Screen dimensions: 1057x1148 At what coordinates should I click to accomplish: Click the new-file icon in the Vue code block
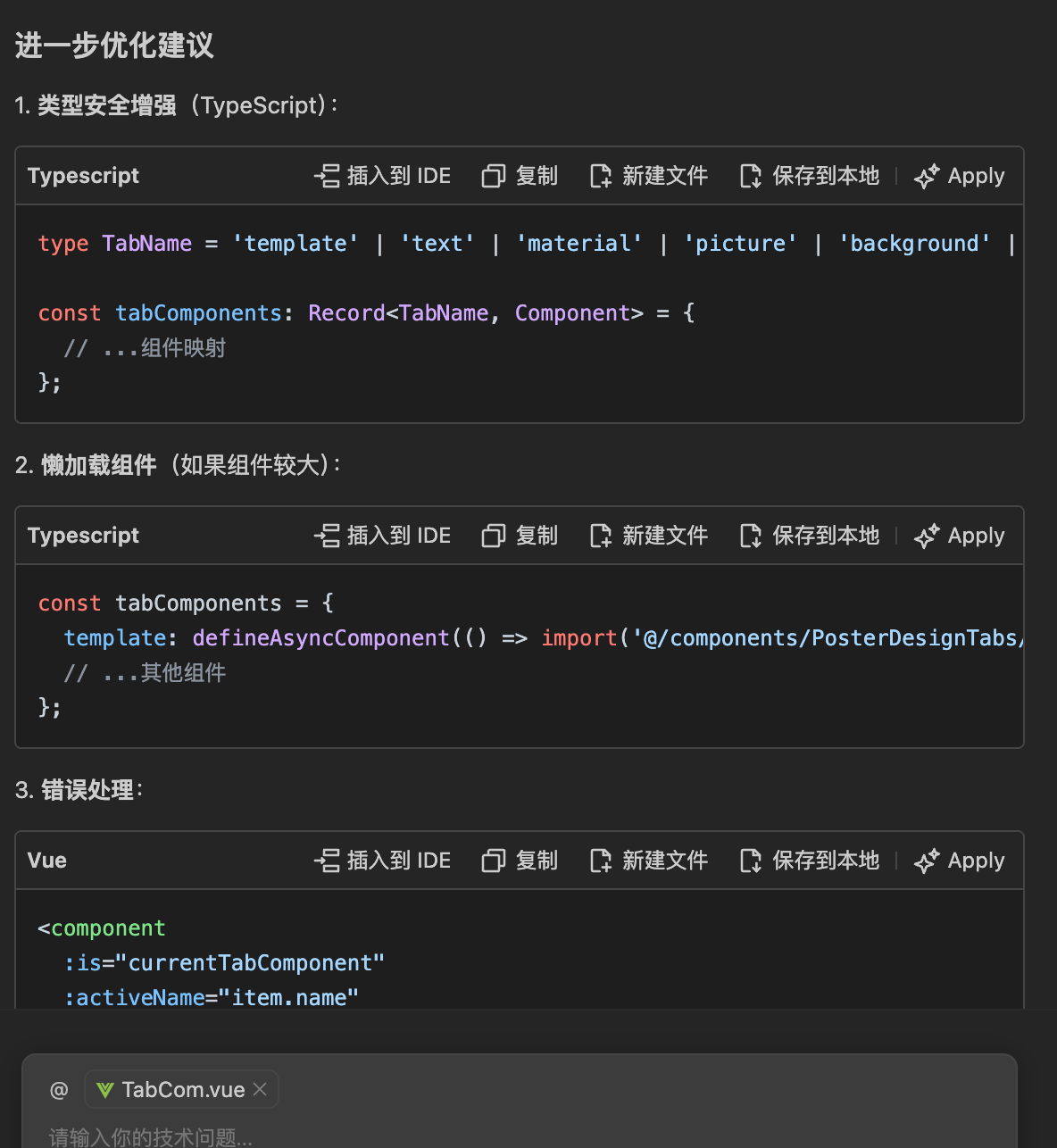(x=601, y=861)
